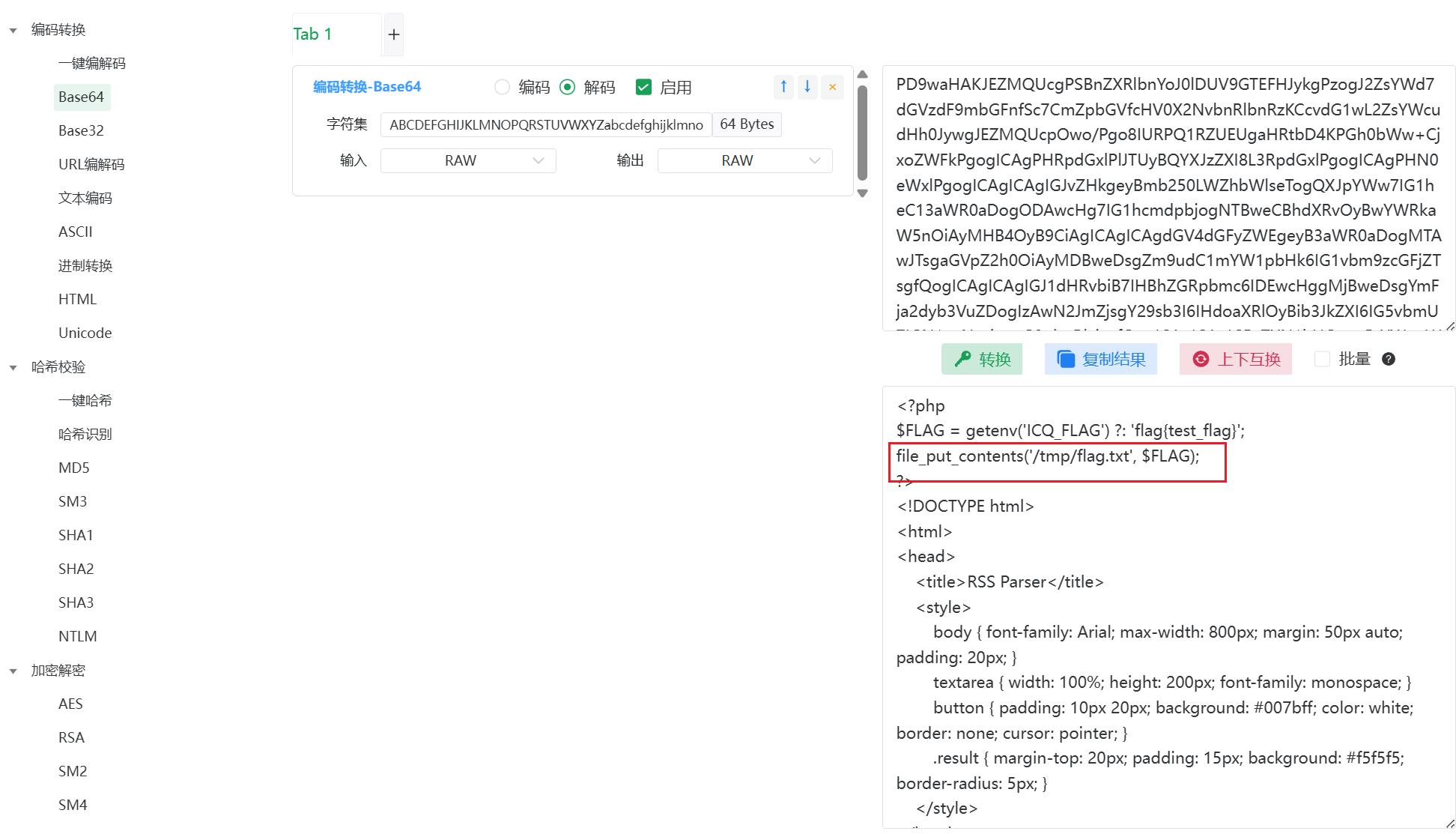Open the 输出 RAW format dropdown
1456x834 pixels.
click(x=745, y=160)
